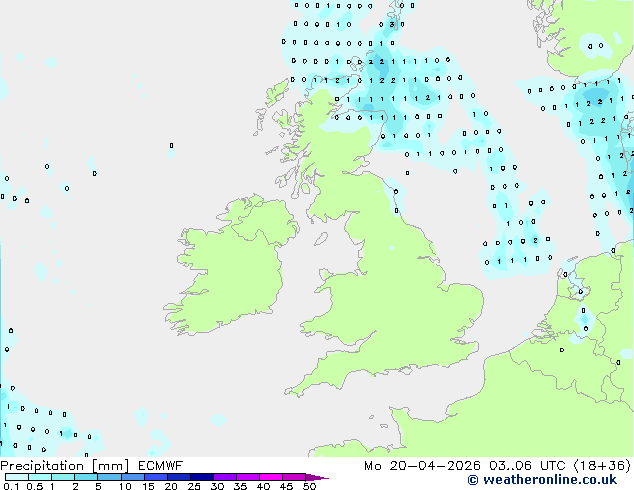Click the '15' legend label

pos(148,486)
